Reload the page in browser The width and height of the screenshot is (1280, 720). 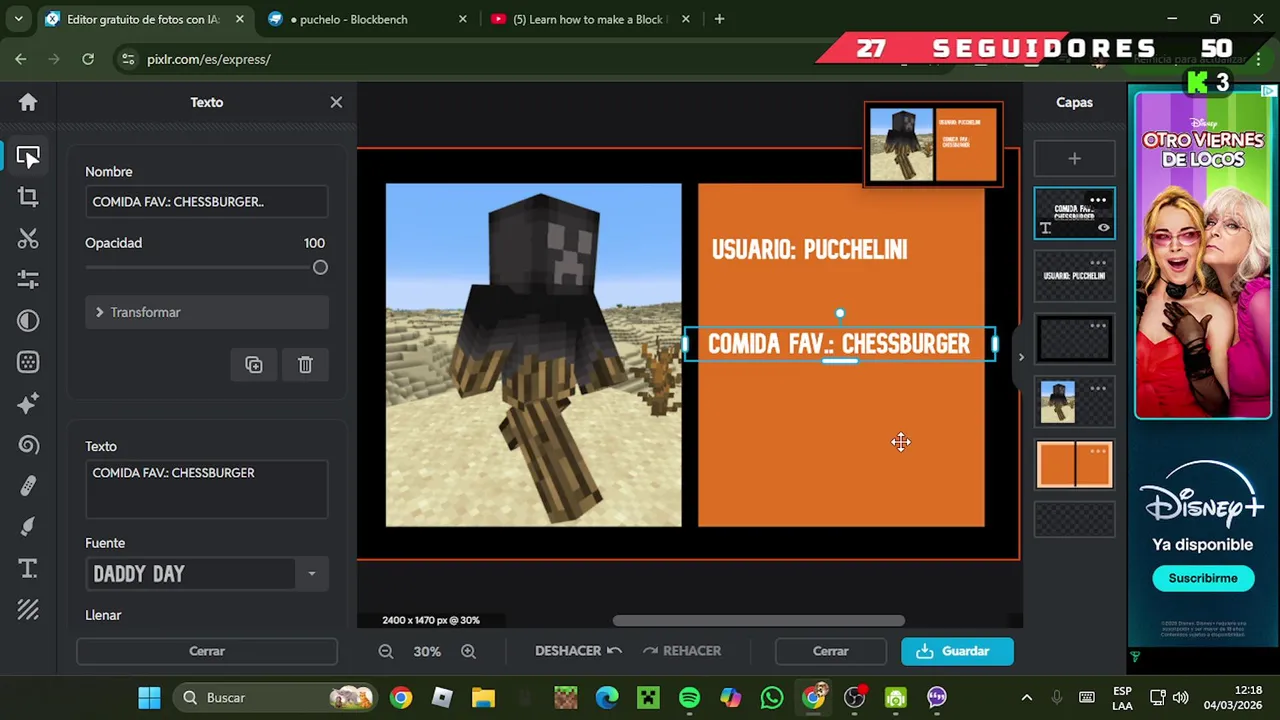(x=88, y=59)
